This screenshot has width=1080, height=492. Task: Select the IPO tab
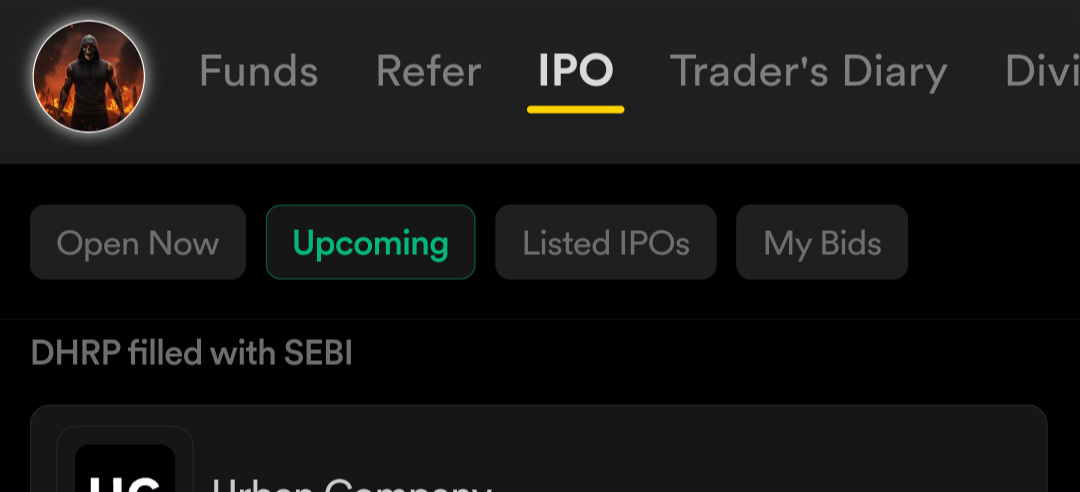(576, 71)
